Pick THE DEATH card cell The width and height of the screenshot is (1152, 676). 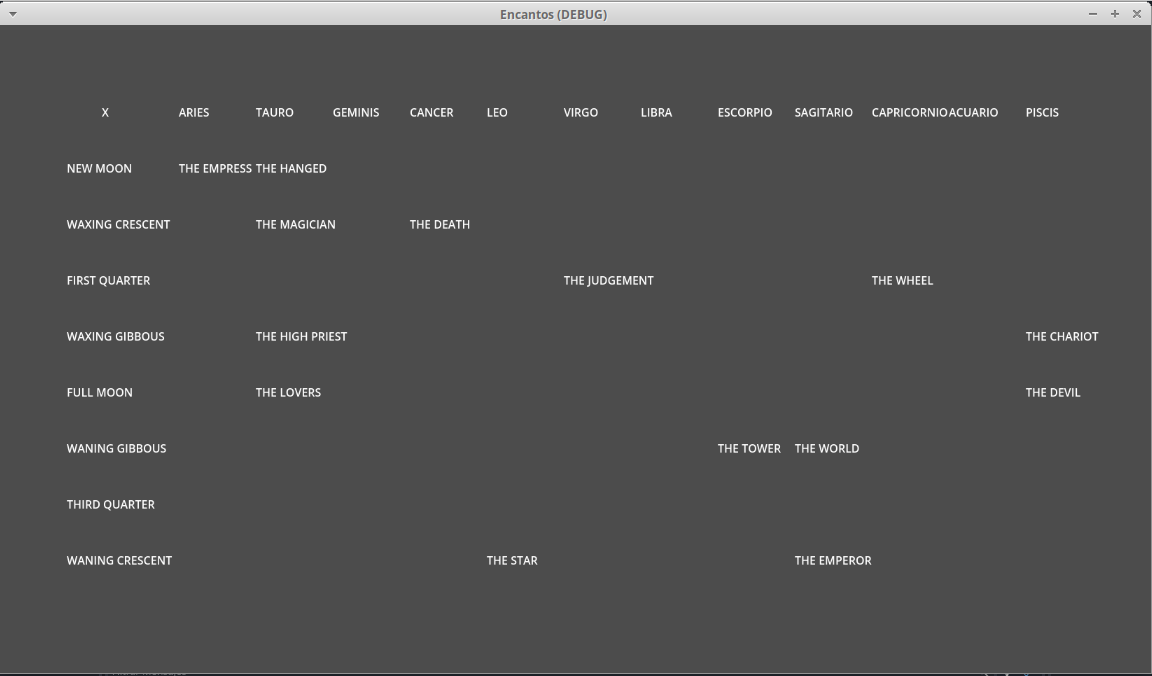440,224
